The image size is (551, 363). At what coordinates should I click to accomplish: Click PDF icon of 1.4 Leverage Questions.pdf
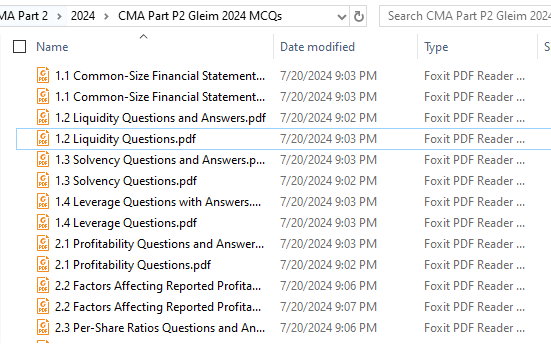coord(43,222)
